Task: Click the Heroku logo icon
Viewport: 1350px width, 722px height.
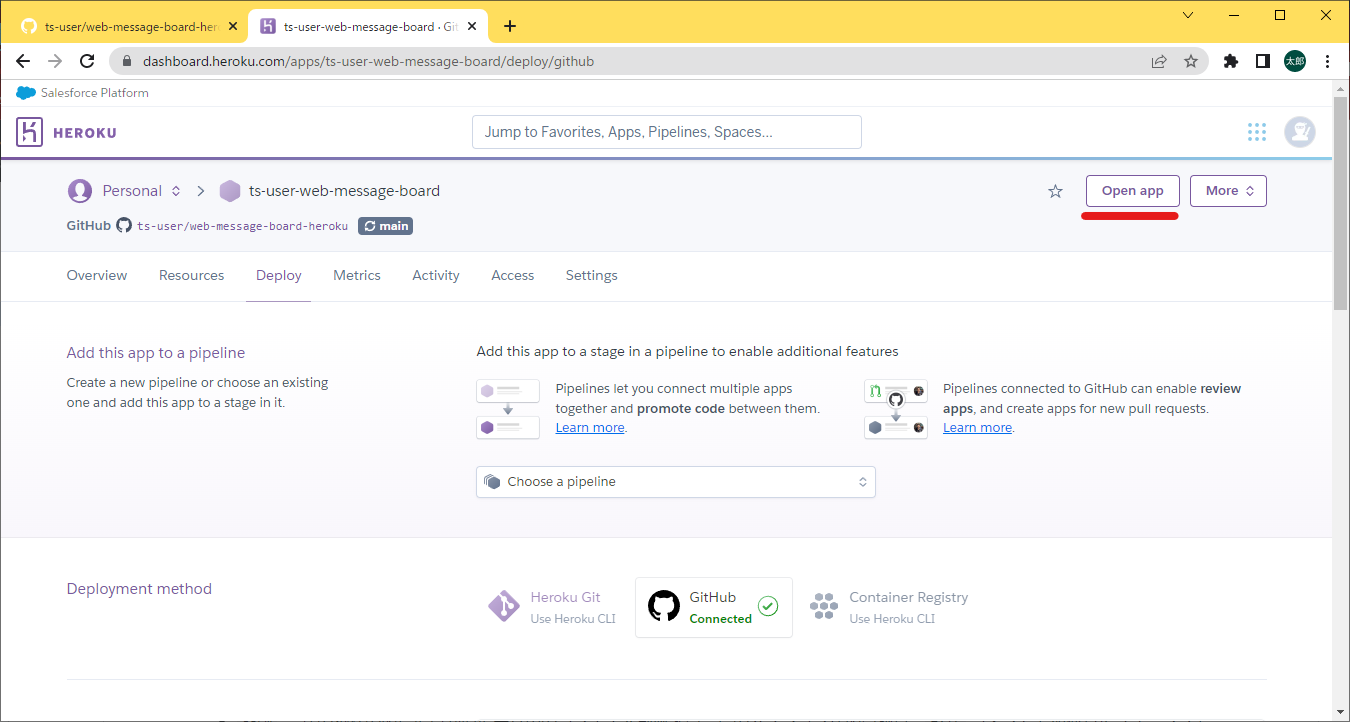Action: 30,132
